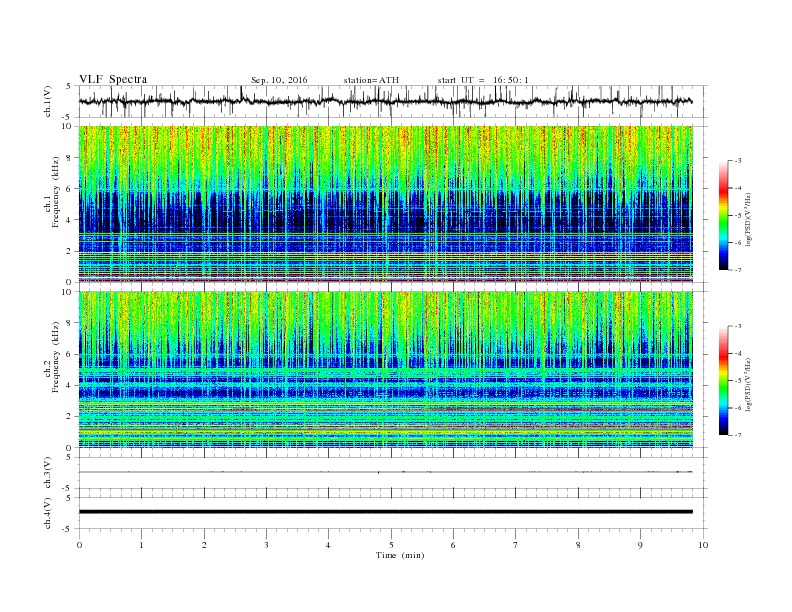Click the ch.1 "Frequency (kHz)" axis label
This screenshot has width=792, height=612.
pyautogui.click(x=56, y=192)
